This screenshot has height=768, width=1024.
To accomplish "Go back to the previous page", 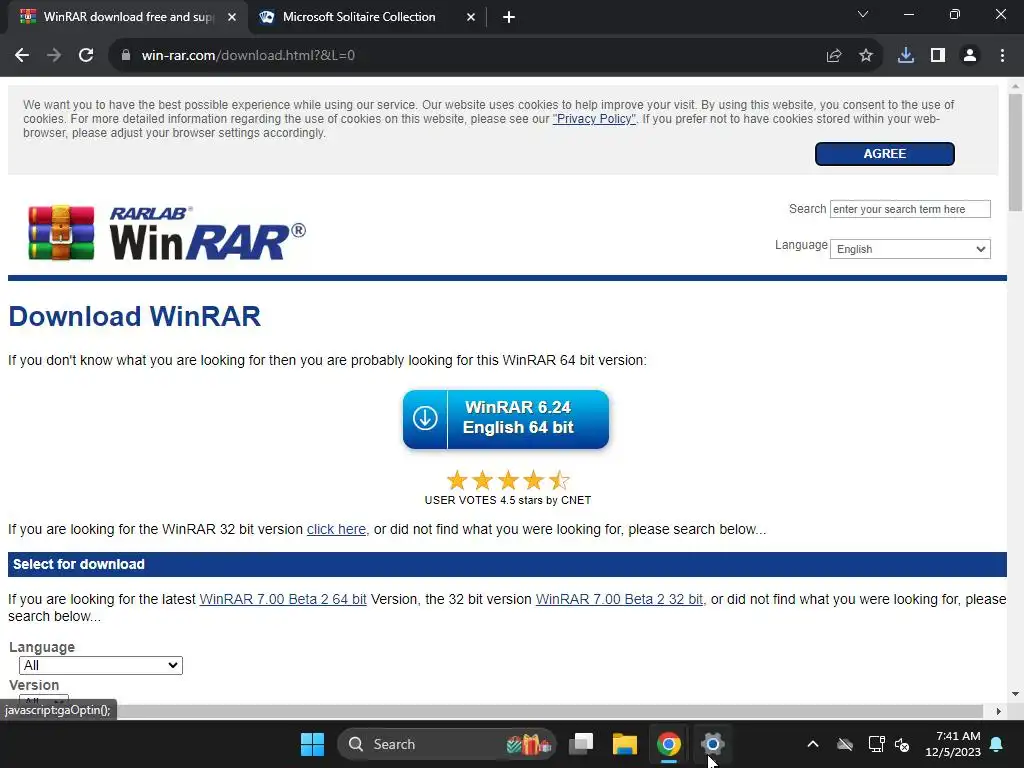I will click(x=22, y=56).
